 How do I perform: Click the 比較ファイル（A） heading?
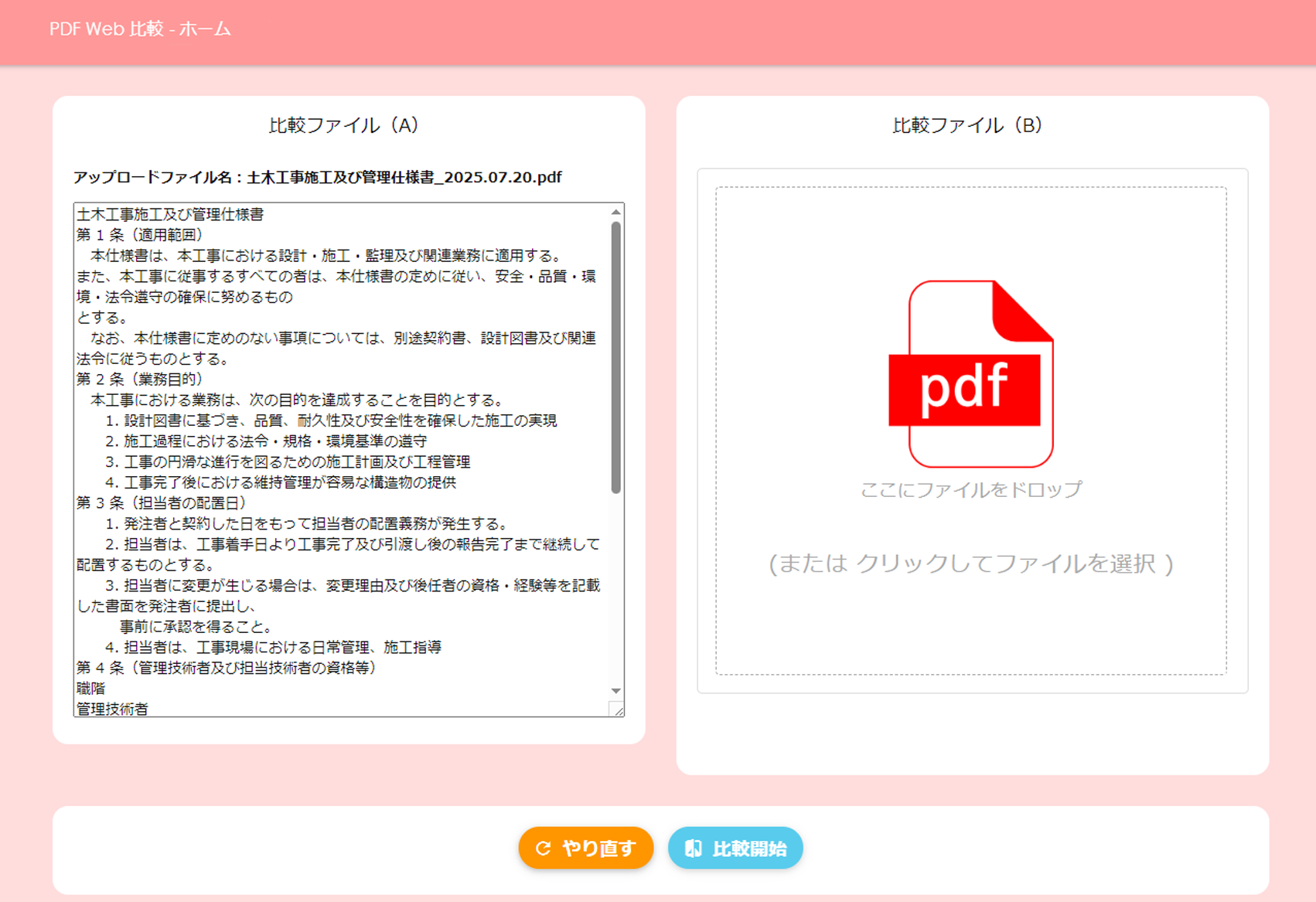(344, 125)
